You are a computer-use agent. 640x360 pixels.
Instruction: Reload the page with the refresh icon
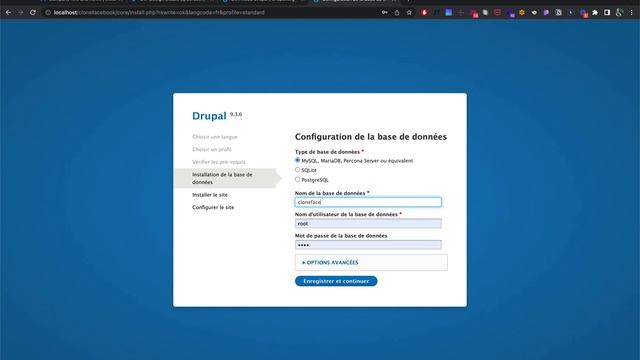coord(33,13)
